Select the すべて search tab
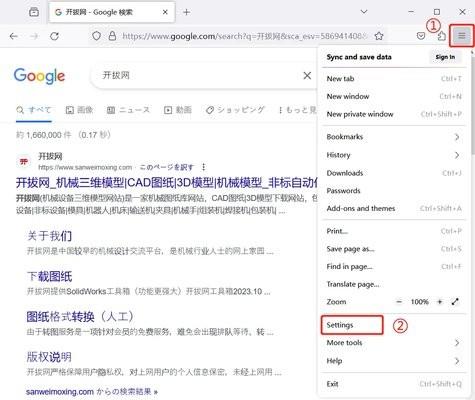The height and width of the screenshot is (400, 475). (34, 110)
